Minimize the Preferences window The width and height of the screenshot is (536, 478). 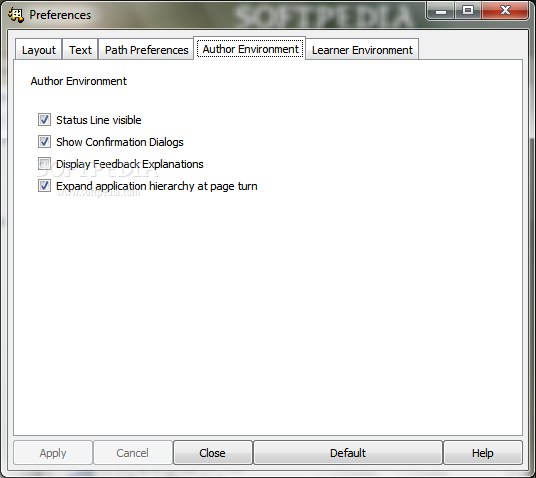(x=441, y=10)
